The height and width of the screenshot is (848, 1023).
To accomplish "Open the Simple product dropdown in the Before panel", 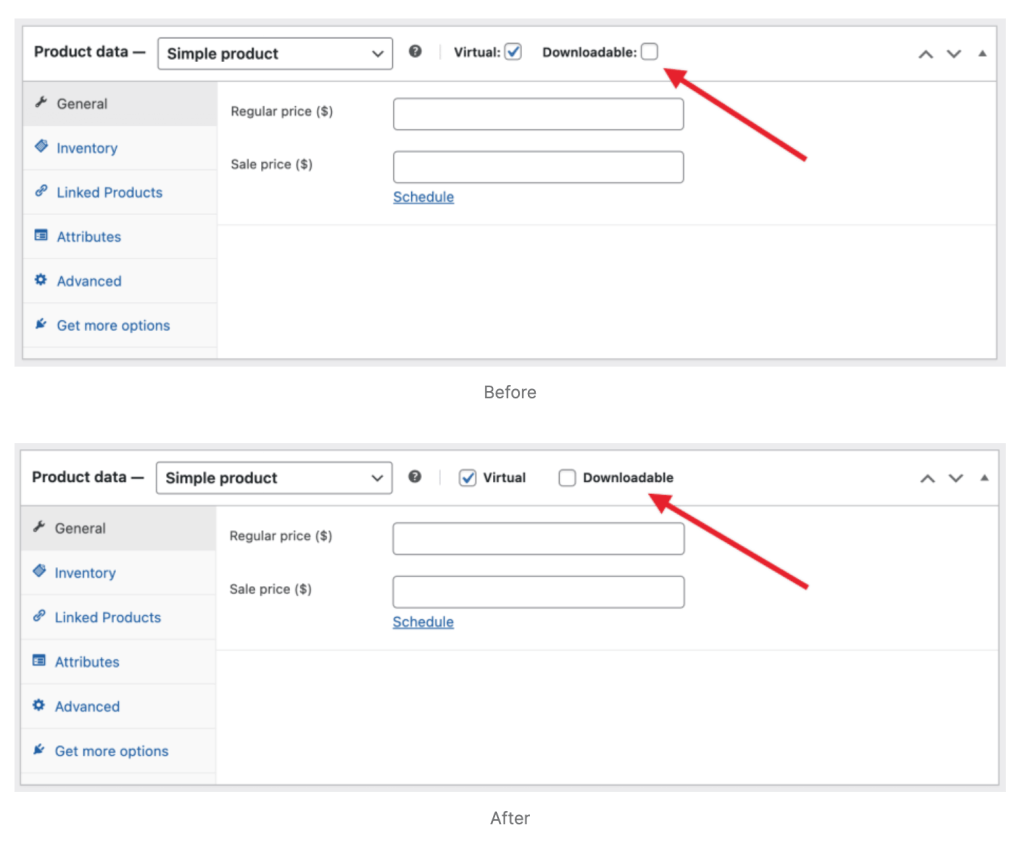I will tap(274, 54).
